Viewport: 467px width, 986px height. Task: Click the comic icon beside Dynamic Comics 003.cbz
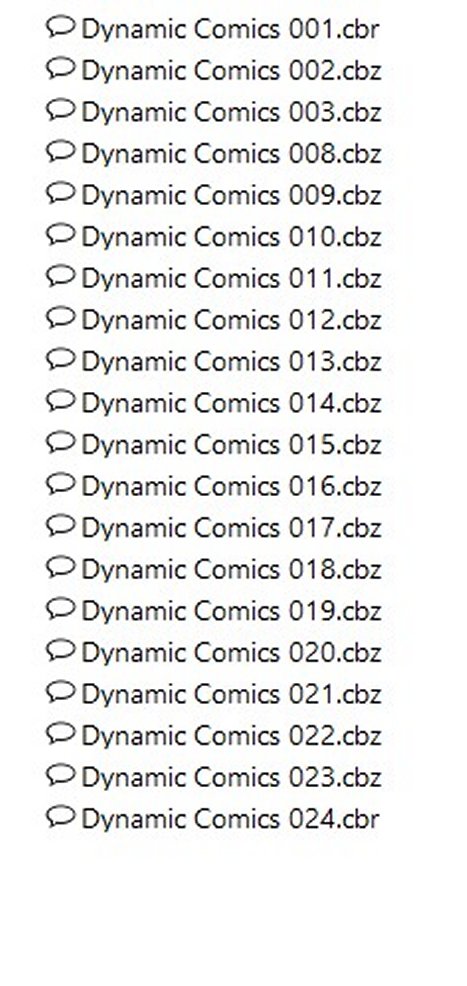point(61,110)
